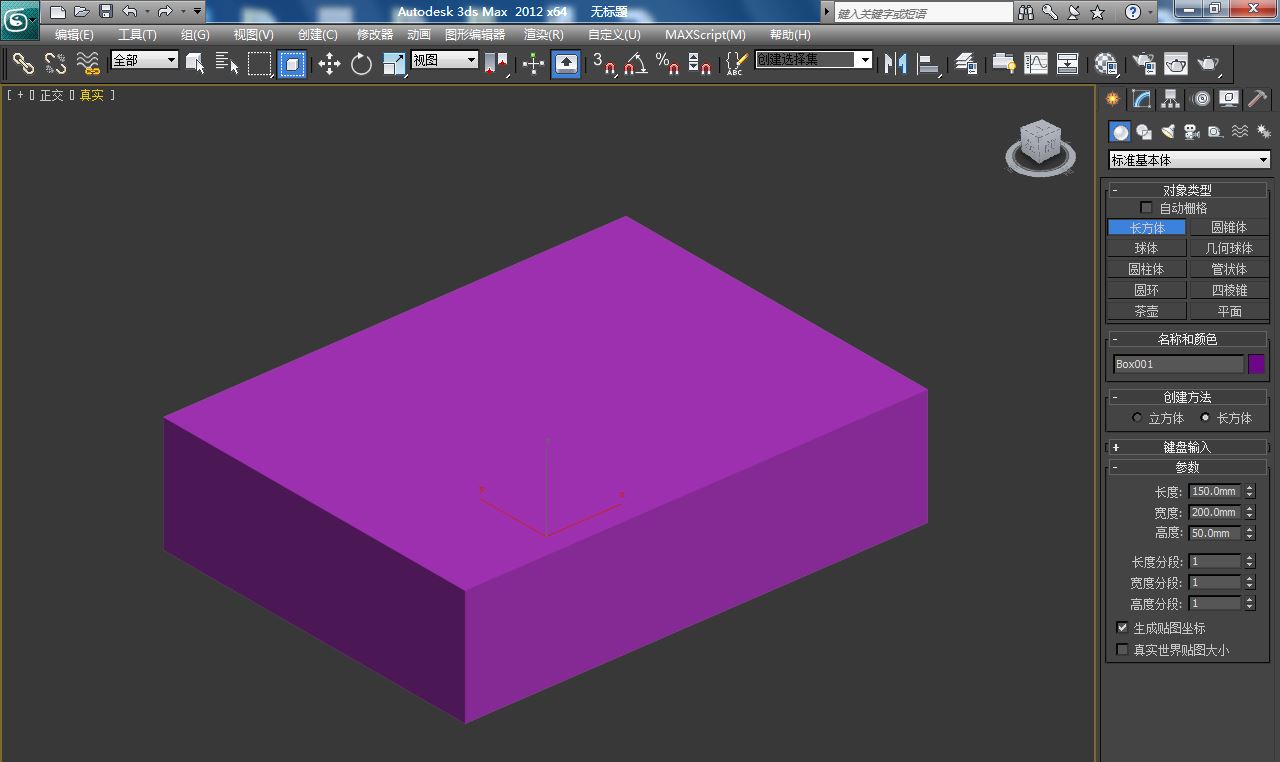Switch to Lights category in Create panel

click(x=1167, y=132)
